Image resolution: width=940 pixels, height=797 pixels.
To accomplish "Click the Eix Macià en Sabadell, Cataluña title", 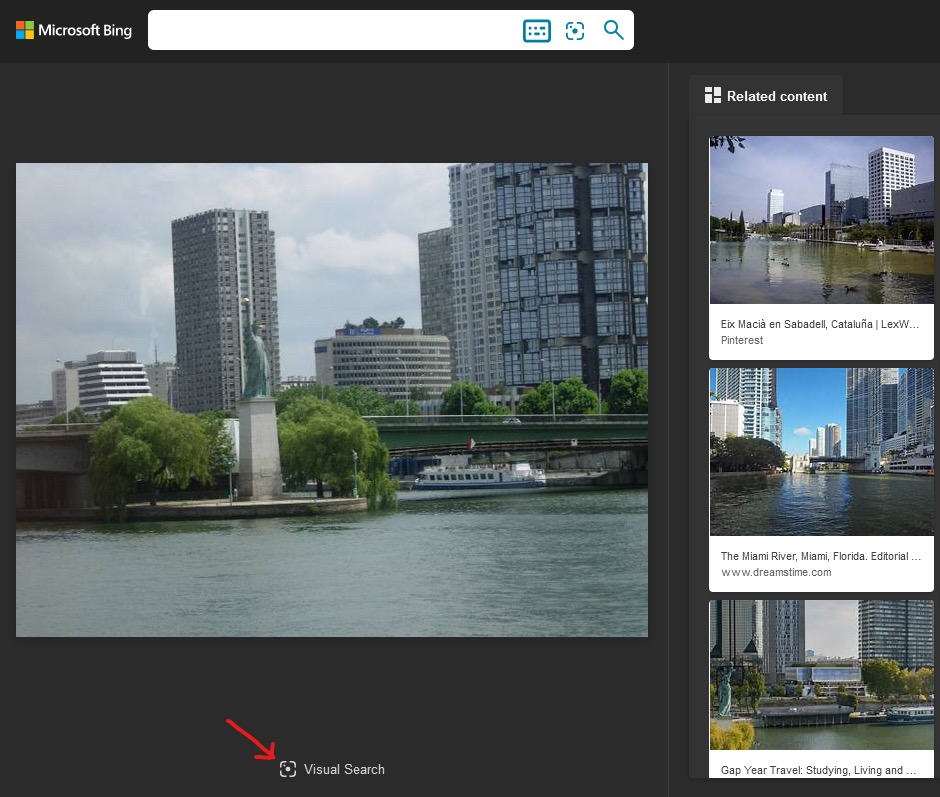I will [820, 324].
